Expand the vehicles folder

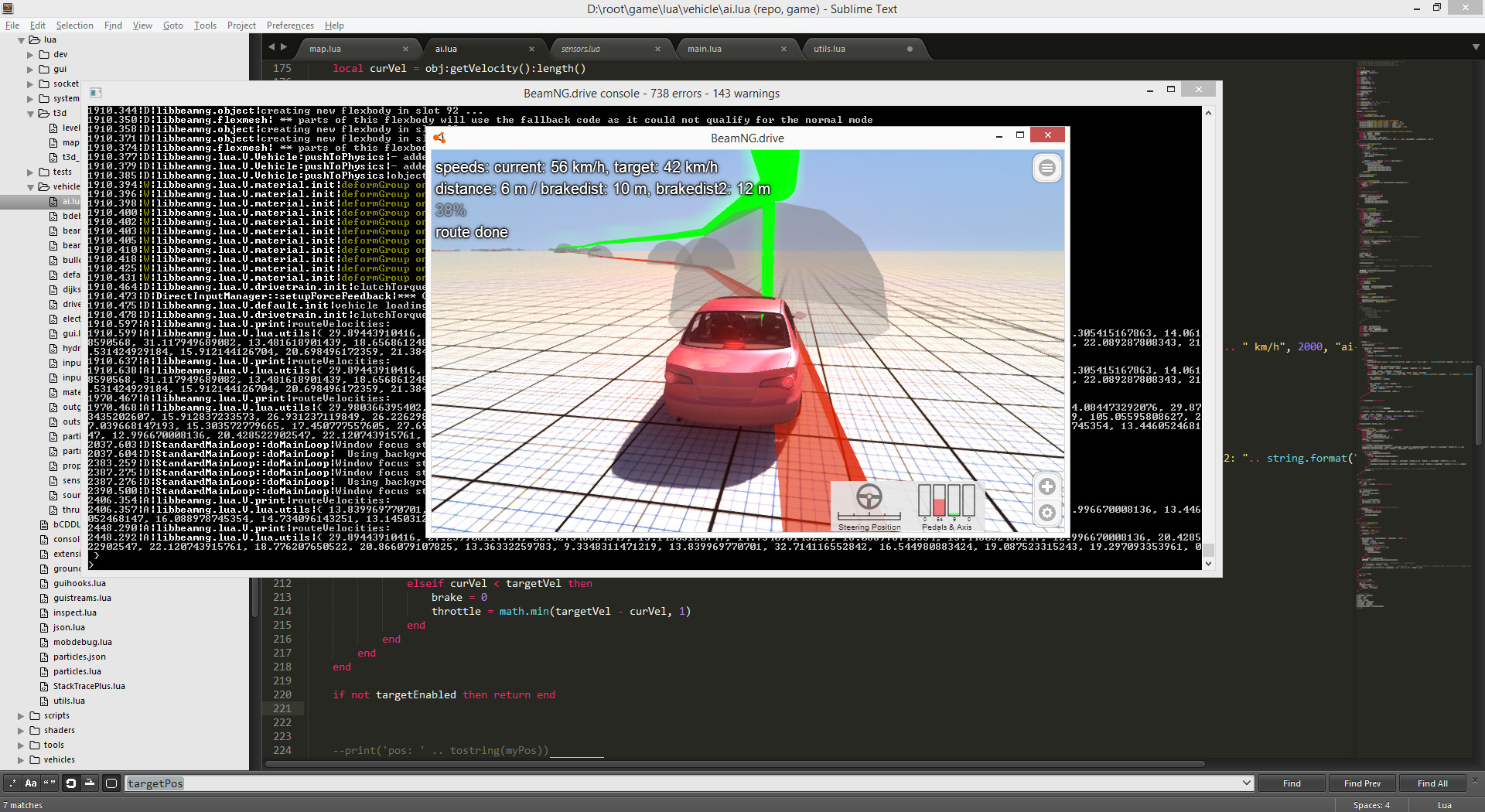21,760
